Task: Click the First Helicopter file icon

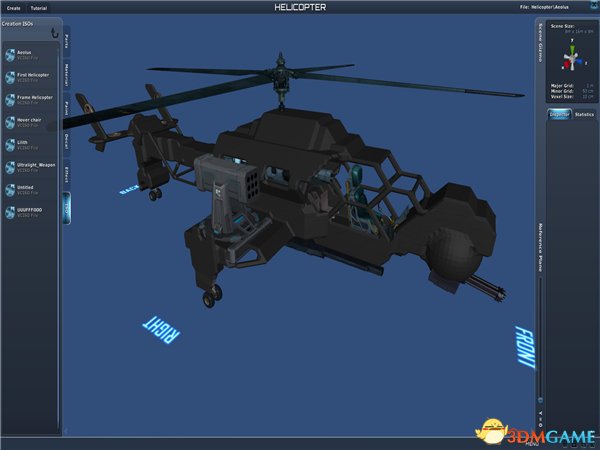Action: (10, 76)
